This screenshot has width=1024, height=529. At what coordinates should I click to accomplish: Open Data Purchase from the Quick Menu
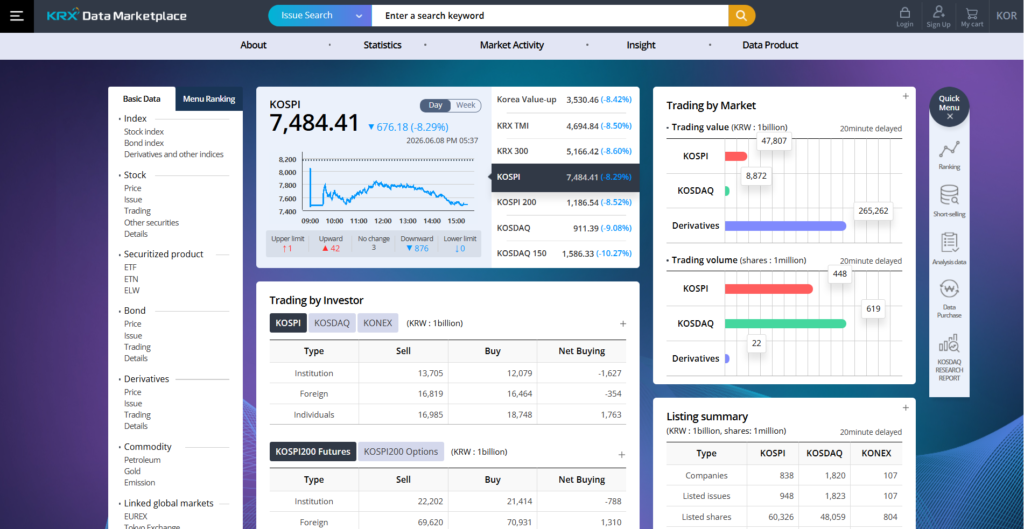pyautogui.click(x=950, y=299)
